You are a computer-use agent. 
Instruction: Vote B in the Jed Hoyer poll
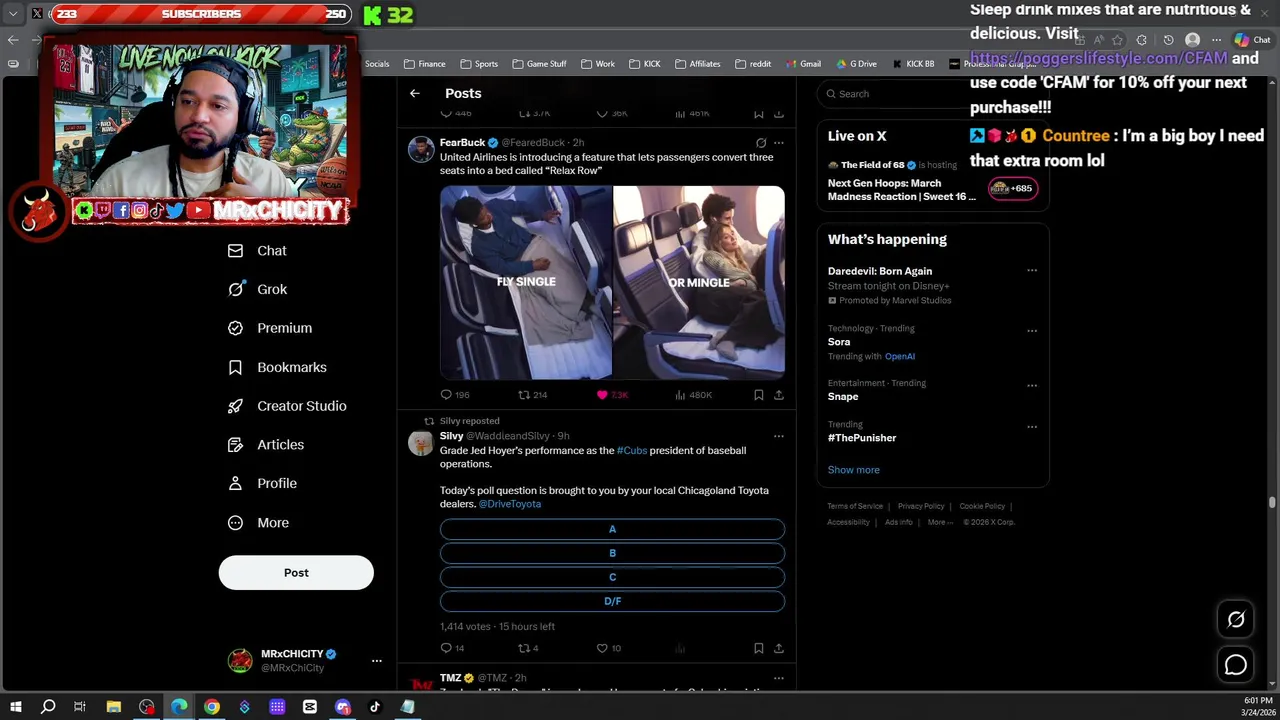[612, 553]
